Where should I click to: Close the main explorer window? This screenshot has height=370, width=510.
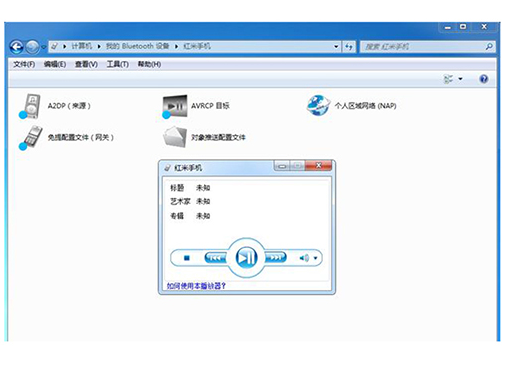(x=484, y=27)
